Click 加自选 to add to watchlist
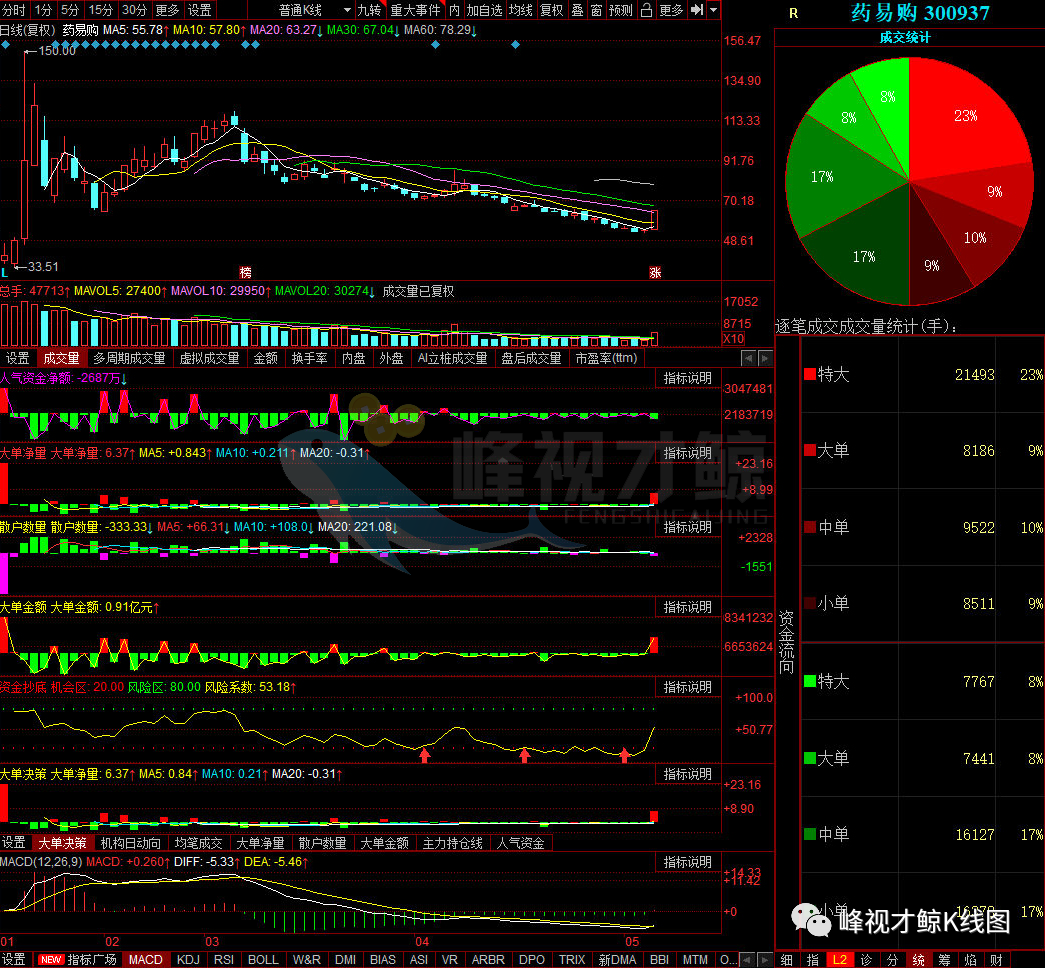 click(485, 10)
